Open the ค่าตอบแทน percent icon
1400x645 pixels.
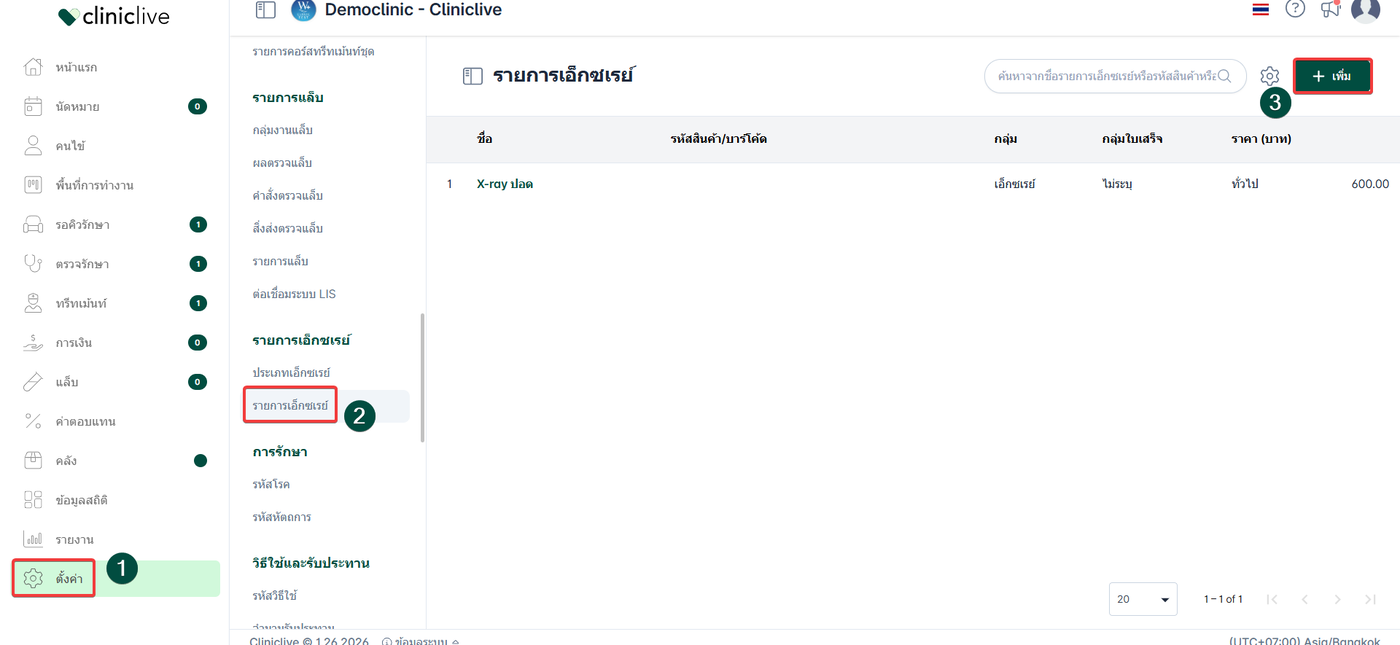click(33, 421)
